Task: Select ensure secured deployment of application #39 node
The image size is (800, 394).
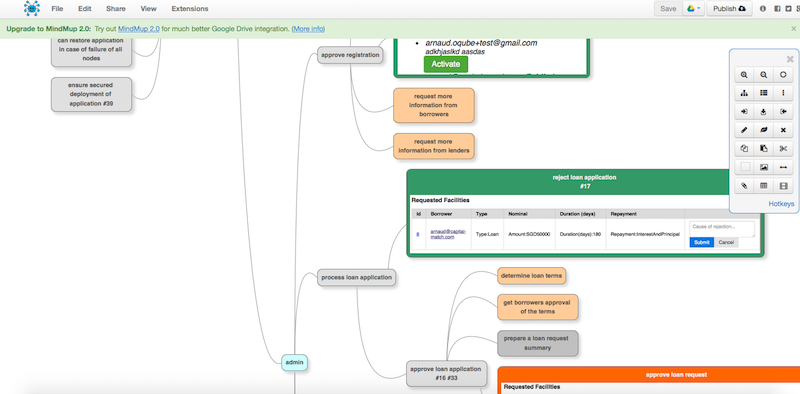Action: click(91, 94)
